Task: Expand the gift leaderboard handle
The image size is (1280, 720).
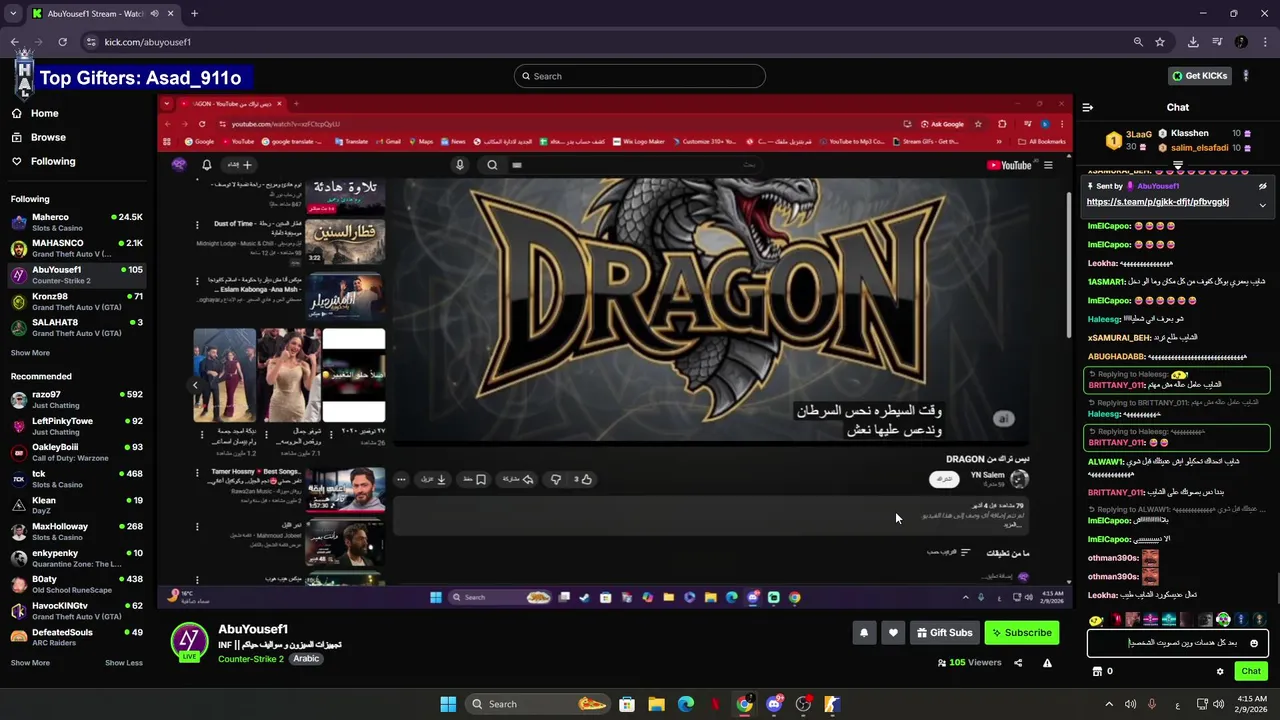Action: [x=1178, y=165]
